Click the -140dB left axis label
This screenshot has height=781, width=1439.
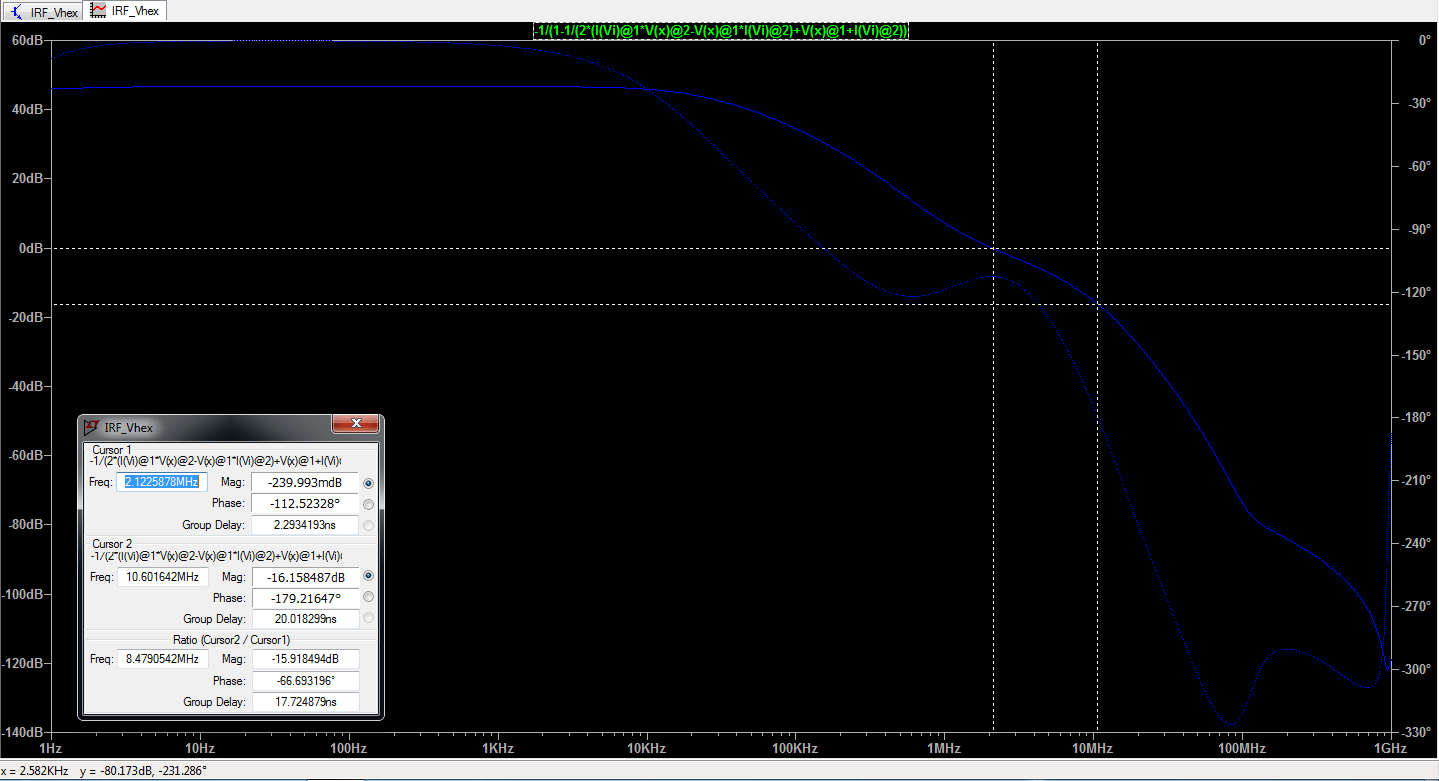tap(22, 733)
